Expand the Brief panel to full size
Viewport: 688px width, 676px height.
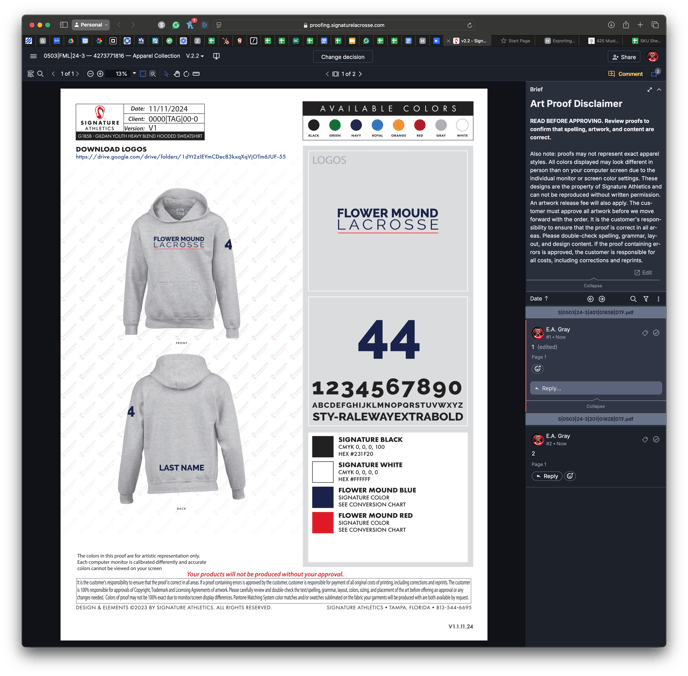[649, 90]
